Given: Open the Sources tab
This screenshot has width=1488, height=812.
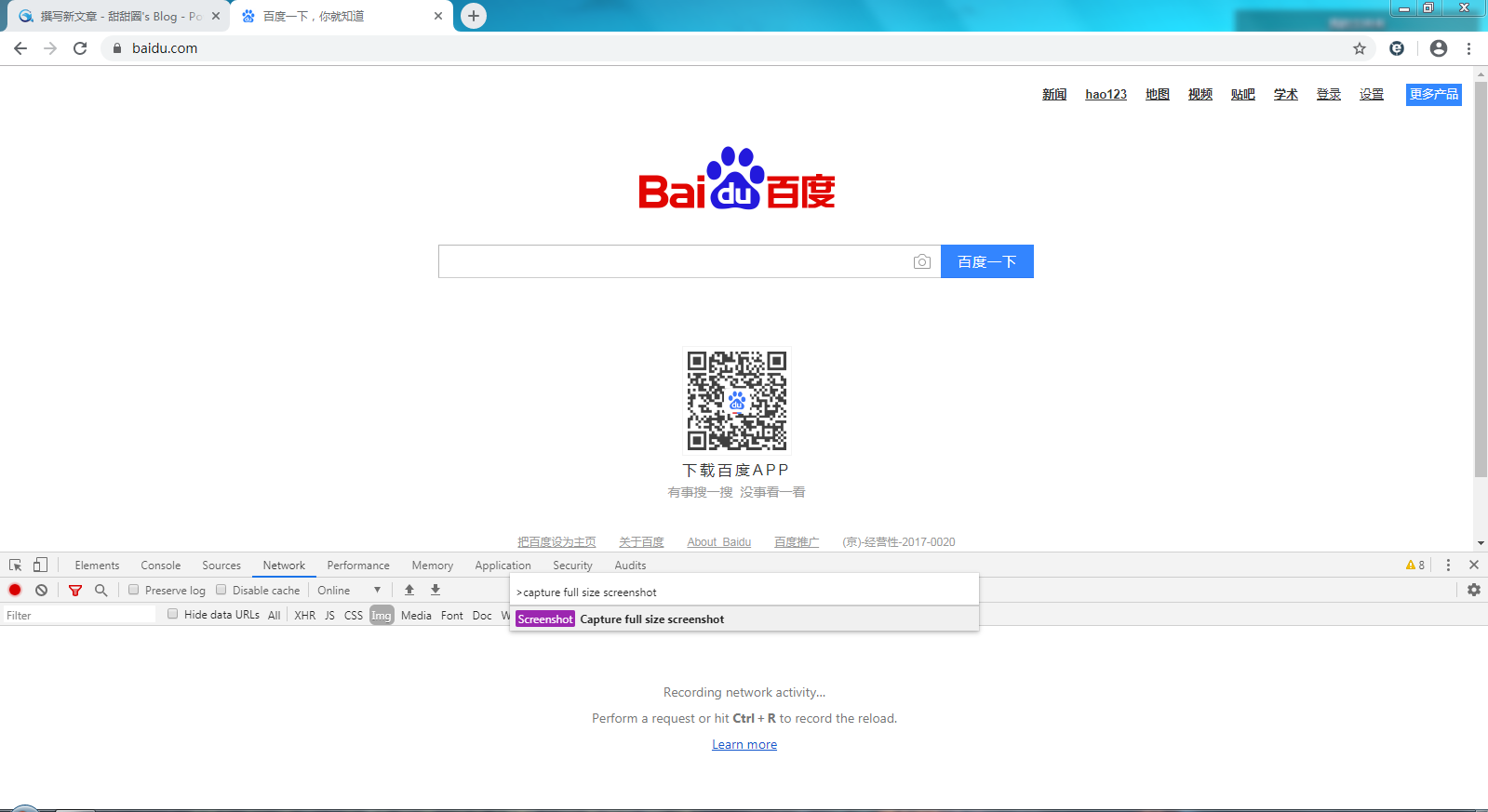Looking at the screenshot, I should point(221,565).
